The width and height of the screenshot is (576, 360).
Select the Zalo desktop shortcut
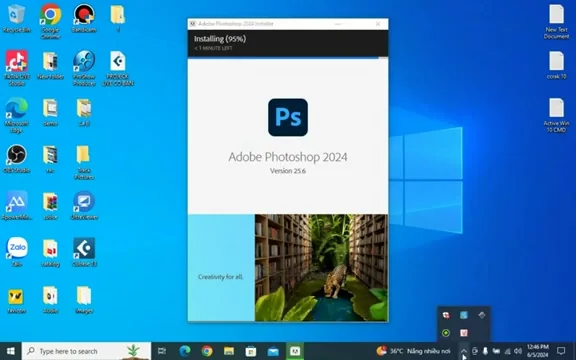[16, 252]
